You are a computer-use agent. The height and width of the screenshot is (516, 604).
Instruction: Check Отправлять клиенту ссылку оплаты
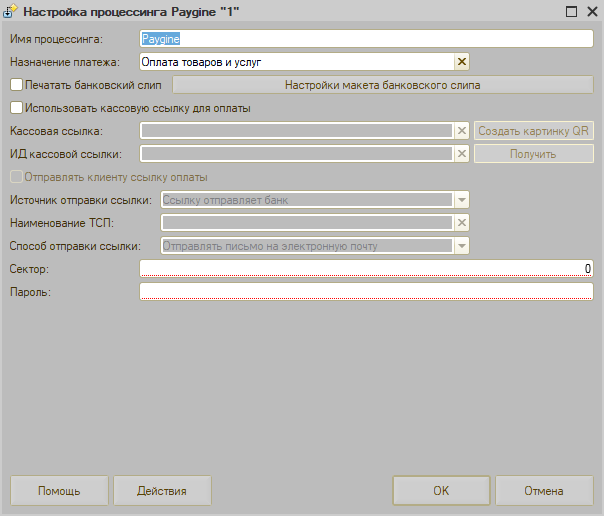[x=15, y=177]
